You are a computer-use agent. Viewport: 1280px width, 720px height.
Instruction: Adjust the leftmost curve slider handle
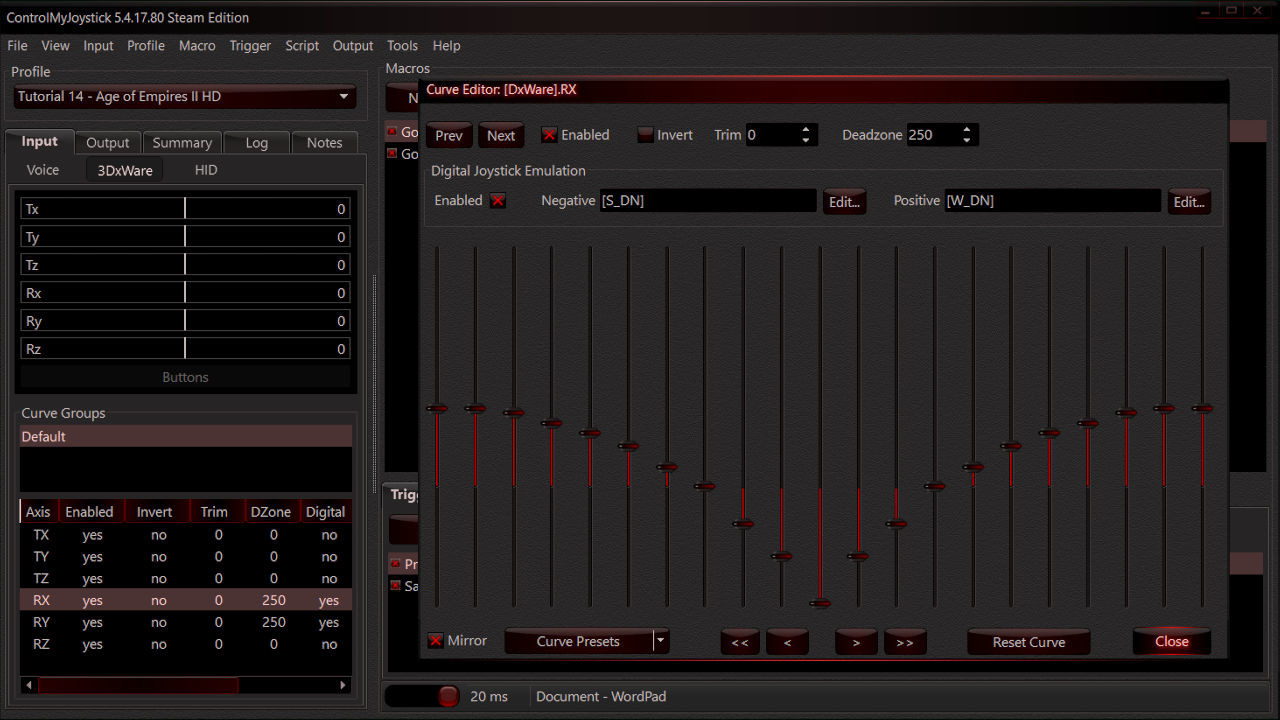click(437, 408)
